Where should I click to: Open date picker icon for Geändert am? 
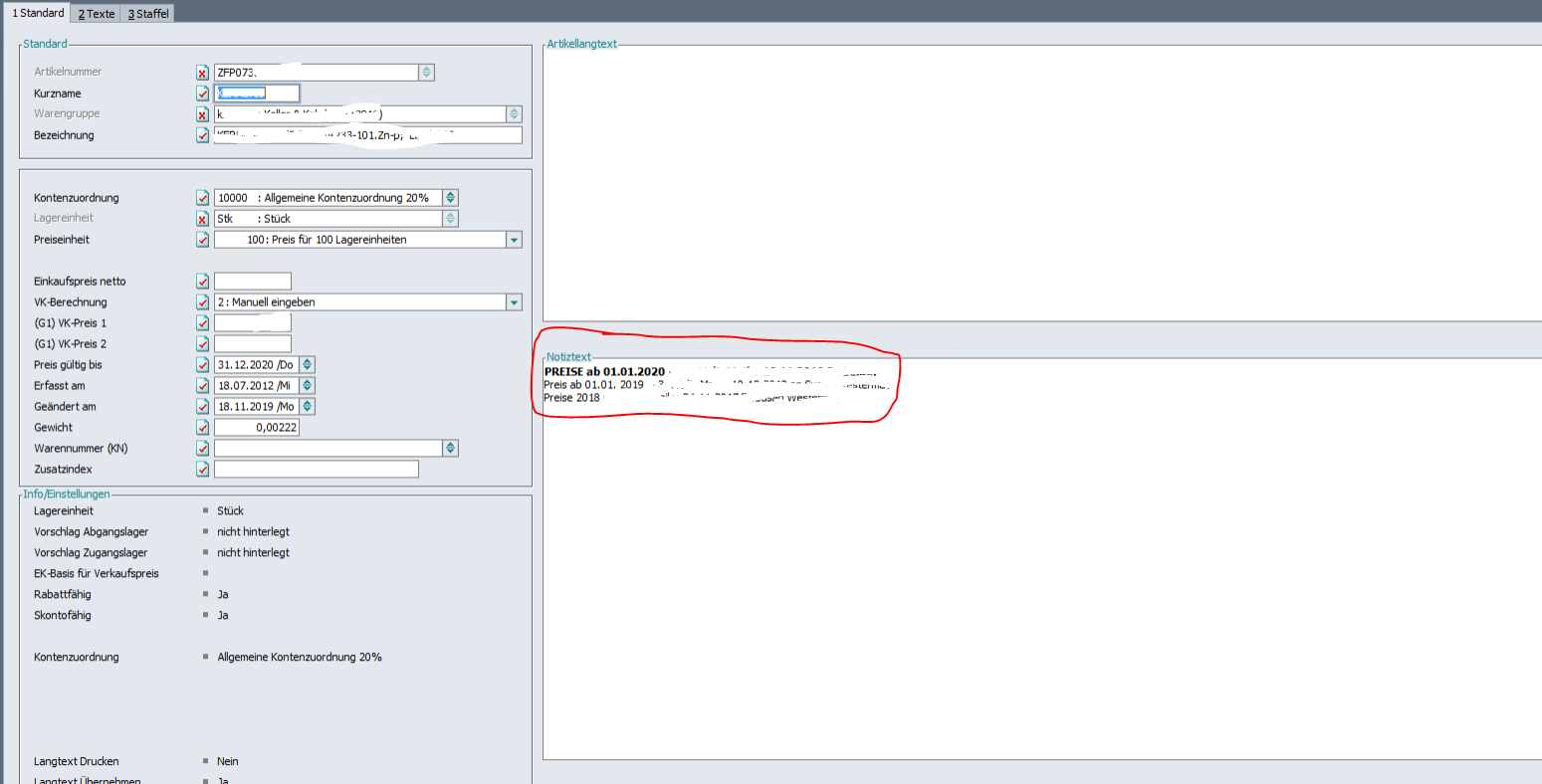(x=308, y=407)
